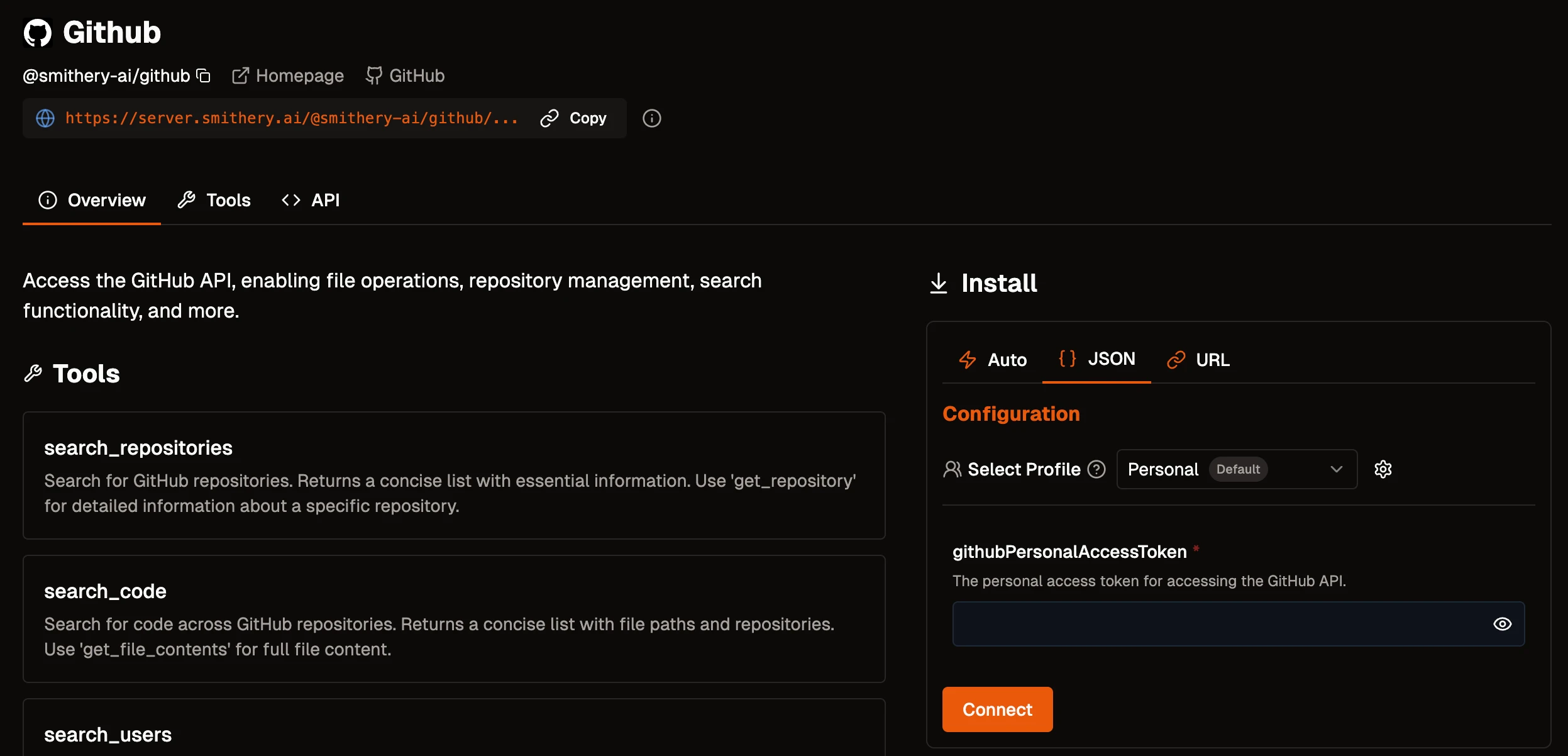Click the Install download icon
1568x756 pixels.
click(x=939, y=283)
